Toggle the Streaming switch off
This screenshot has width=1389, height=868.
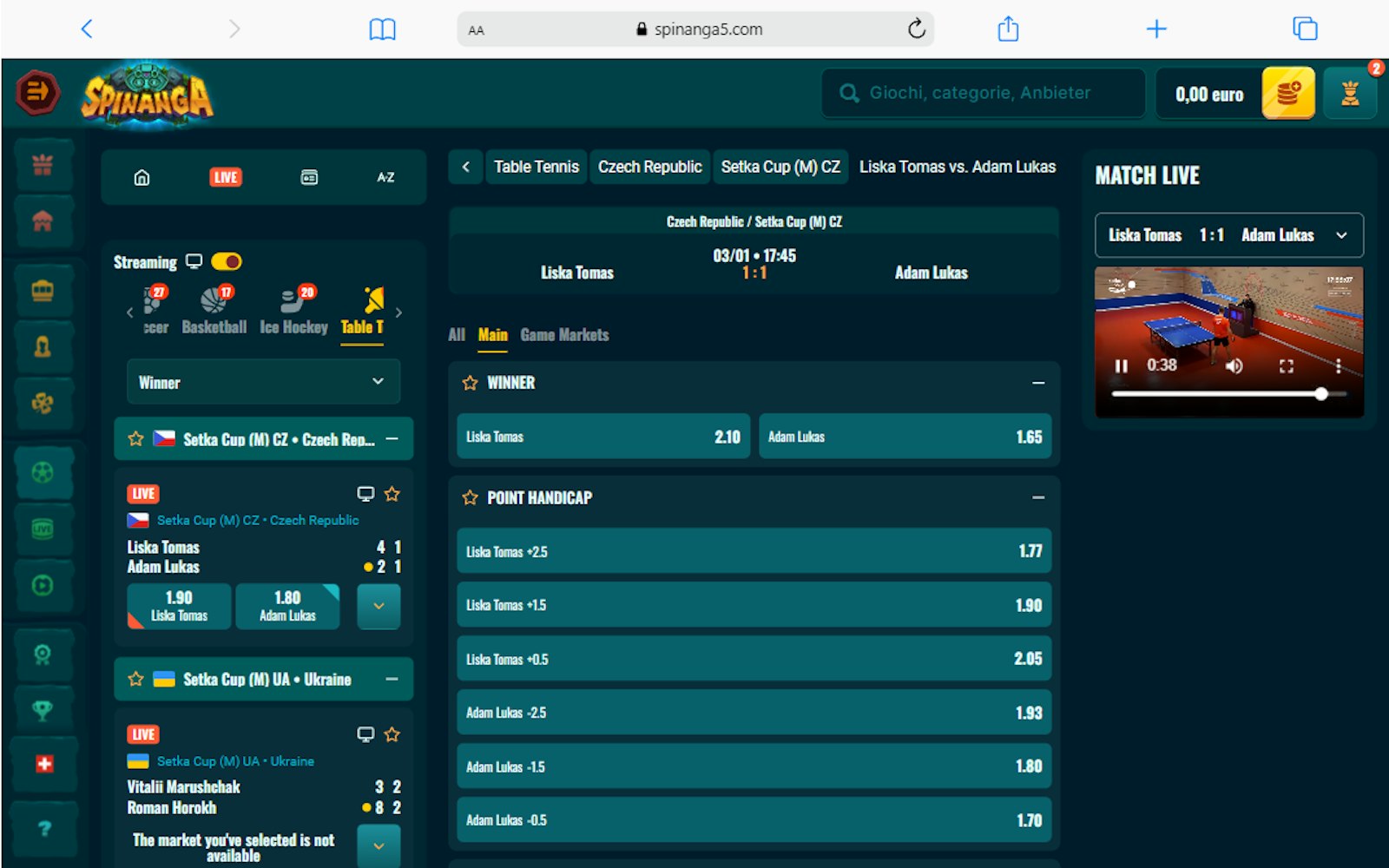(x=227, y=262)
